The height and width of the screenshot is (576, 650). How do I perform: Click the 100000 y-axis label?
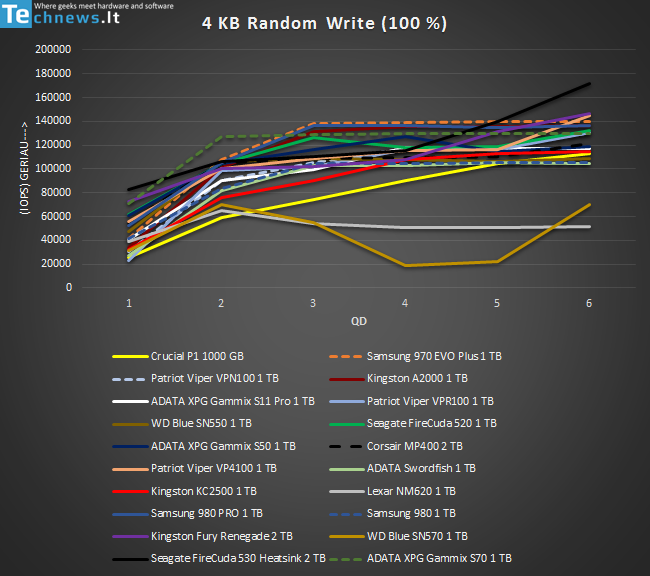(x=53, y=168)
